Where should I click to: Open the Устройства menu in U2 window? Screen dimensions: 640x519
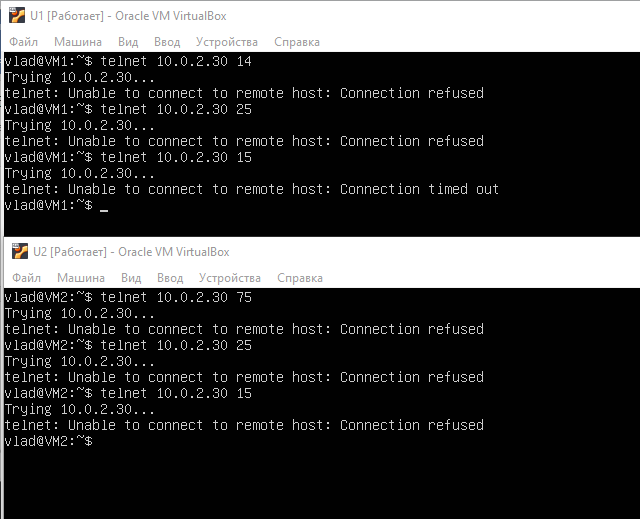tap(230, 278)
